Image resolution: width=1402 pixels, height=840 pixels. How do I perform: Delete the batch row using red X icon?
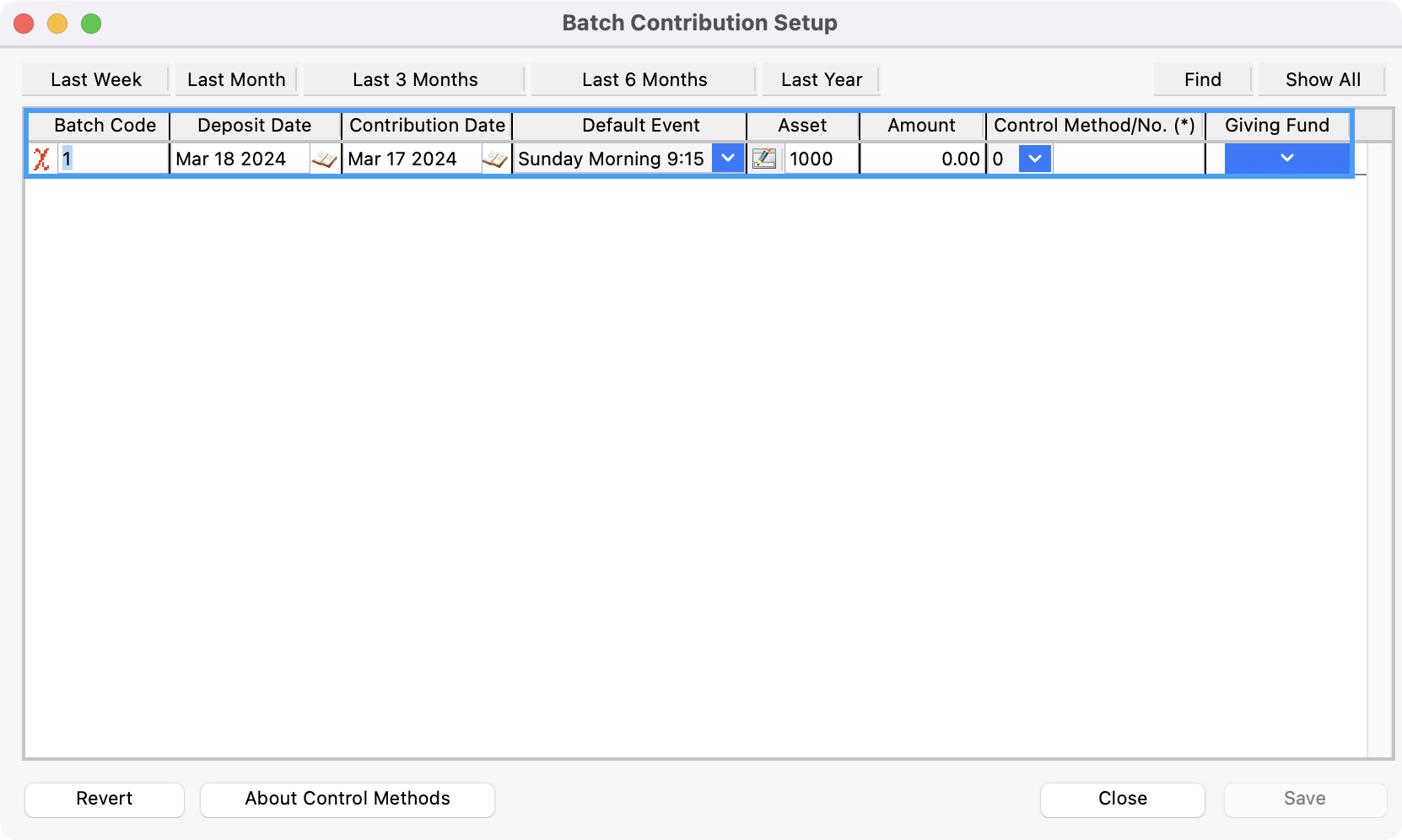(x=40, y=159)
